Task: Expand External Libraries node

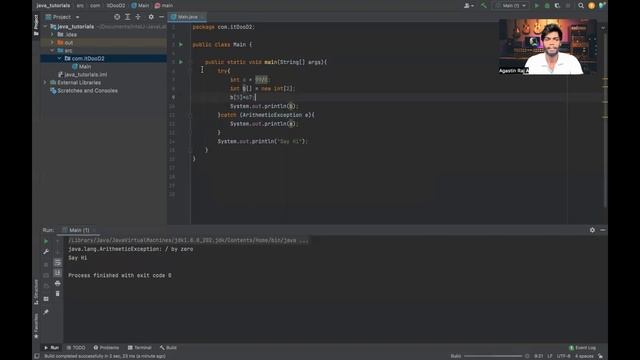Action: tap(45, 82)
